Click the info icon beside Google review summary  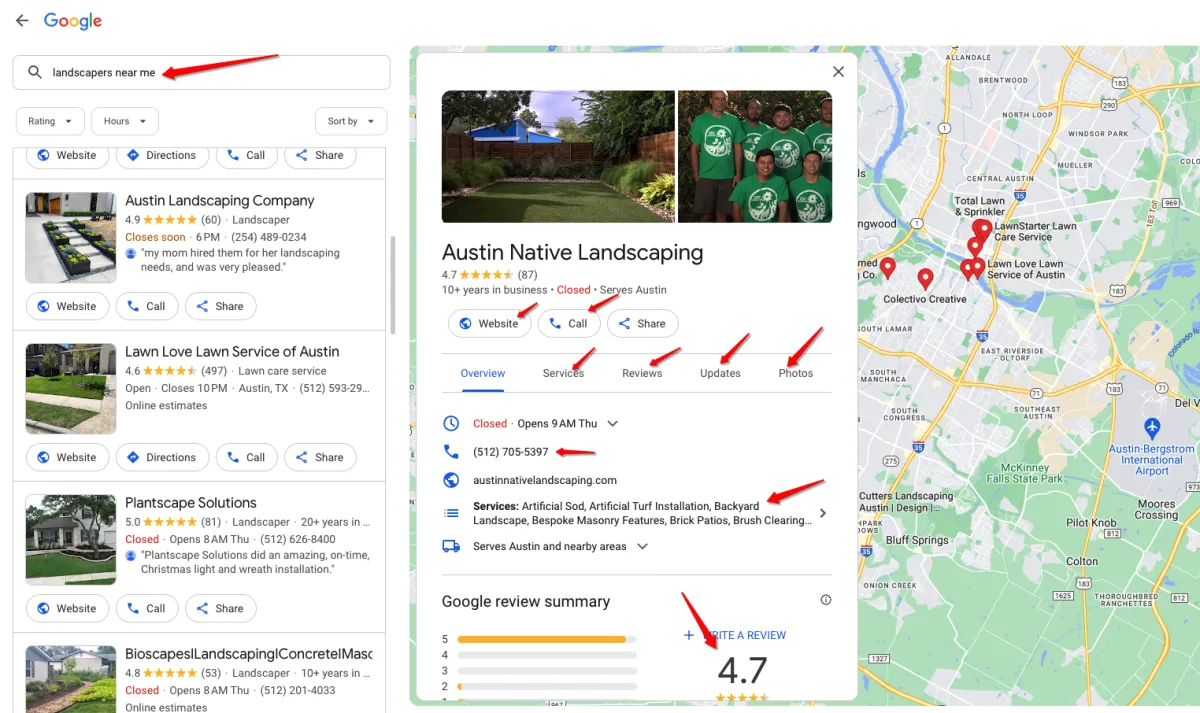pyautogui.click(x=826, y=600)
